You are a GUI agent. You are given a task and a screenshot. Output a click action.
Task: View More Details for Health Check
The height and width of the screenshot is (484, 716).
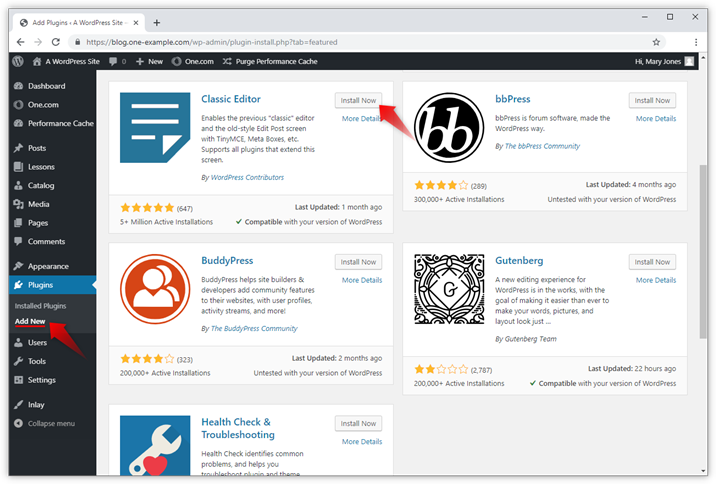point(362,442)
